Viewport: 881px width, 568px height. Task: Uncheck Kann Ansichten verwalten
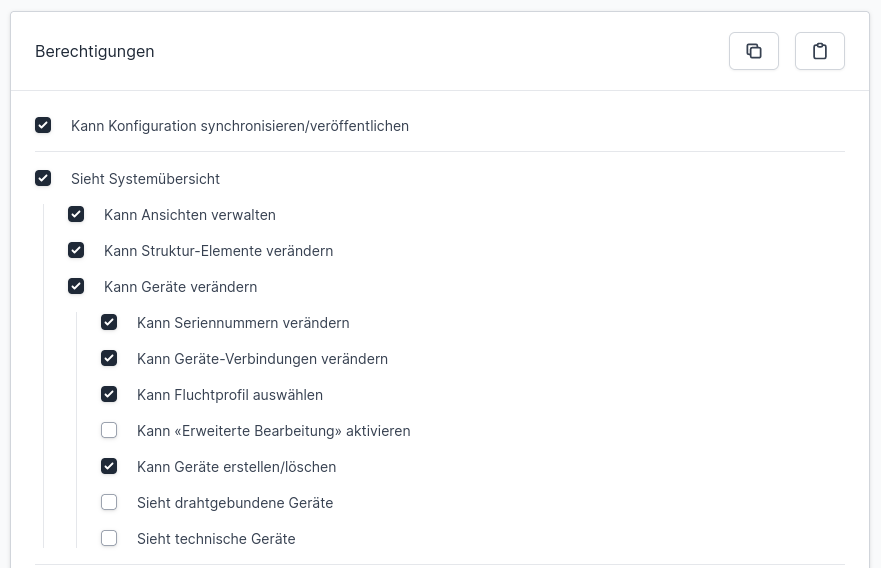[76, 214]
